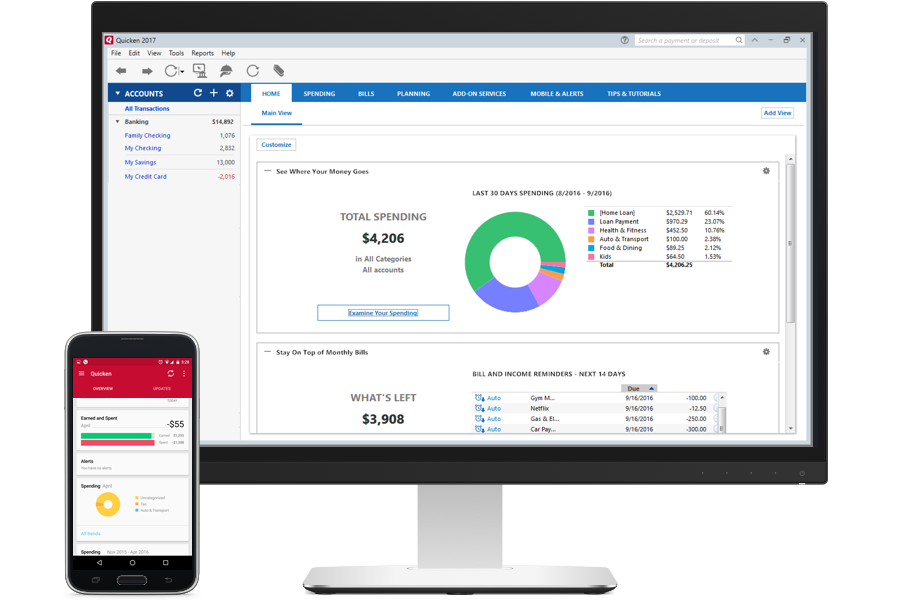The image size is (920, 600).
Task: Open the Tools menu
Action: coord(177,53)
